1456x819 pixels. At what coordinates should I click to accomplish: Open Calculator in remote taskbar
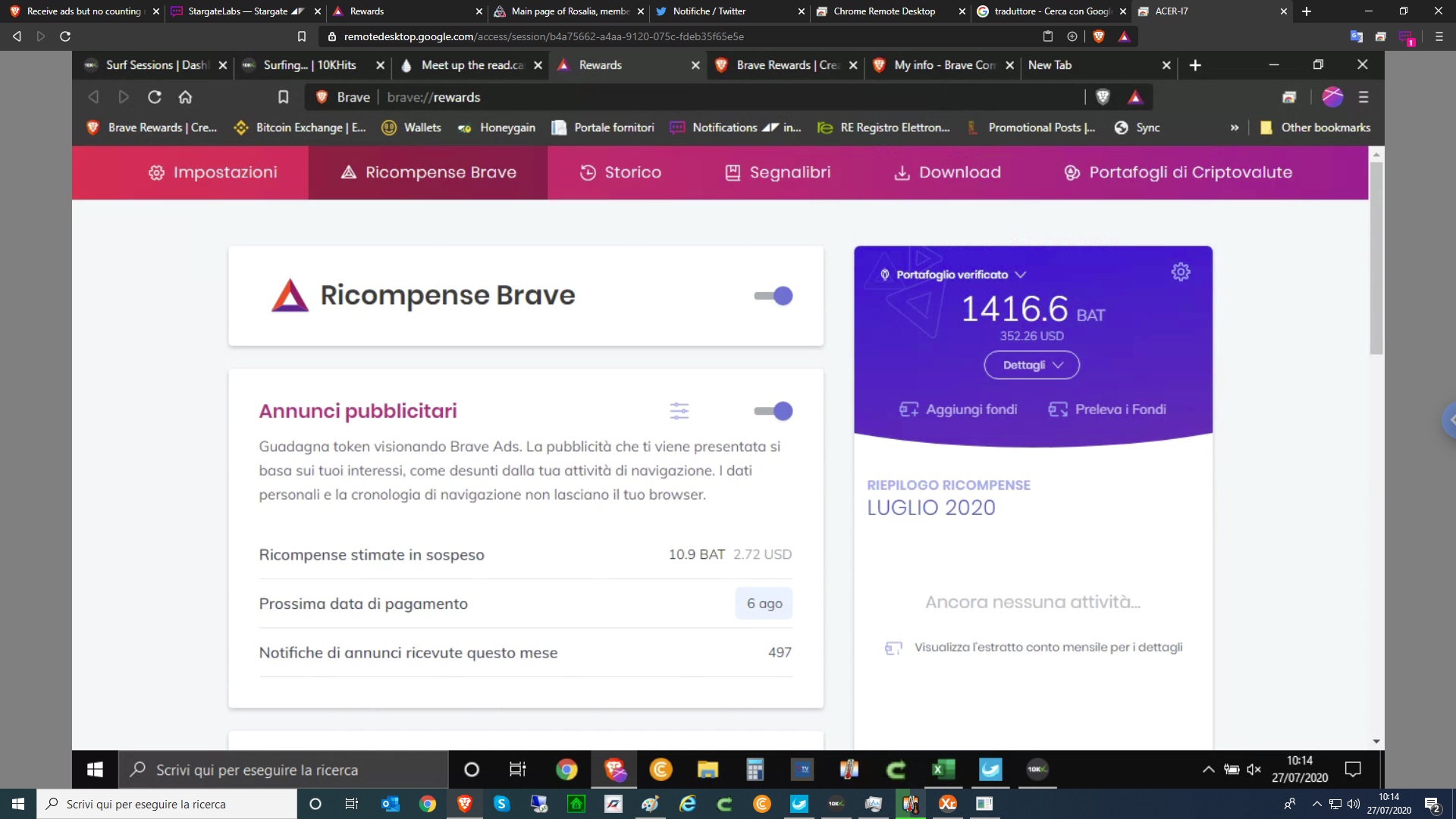(755, 770)
